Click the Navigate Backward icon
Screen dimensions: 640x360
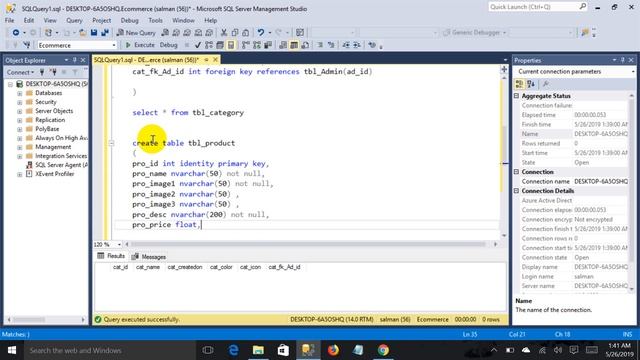(x=16, y=33)
